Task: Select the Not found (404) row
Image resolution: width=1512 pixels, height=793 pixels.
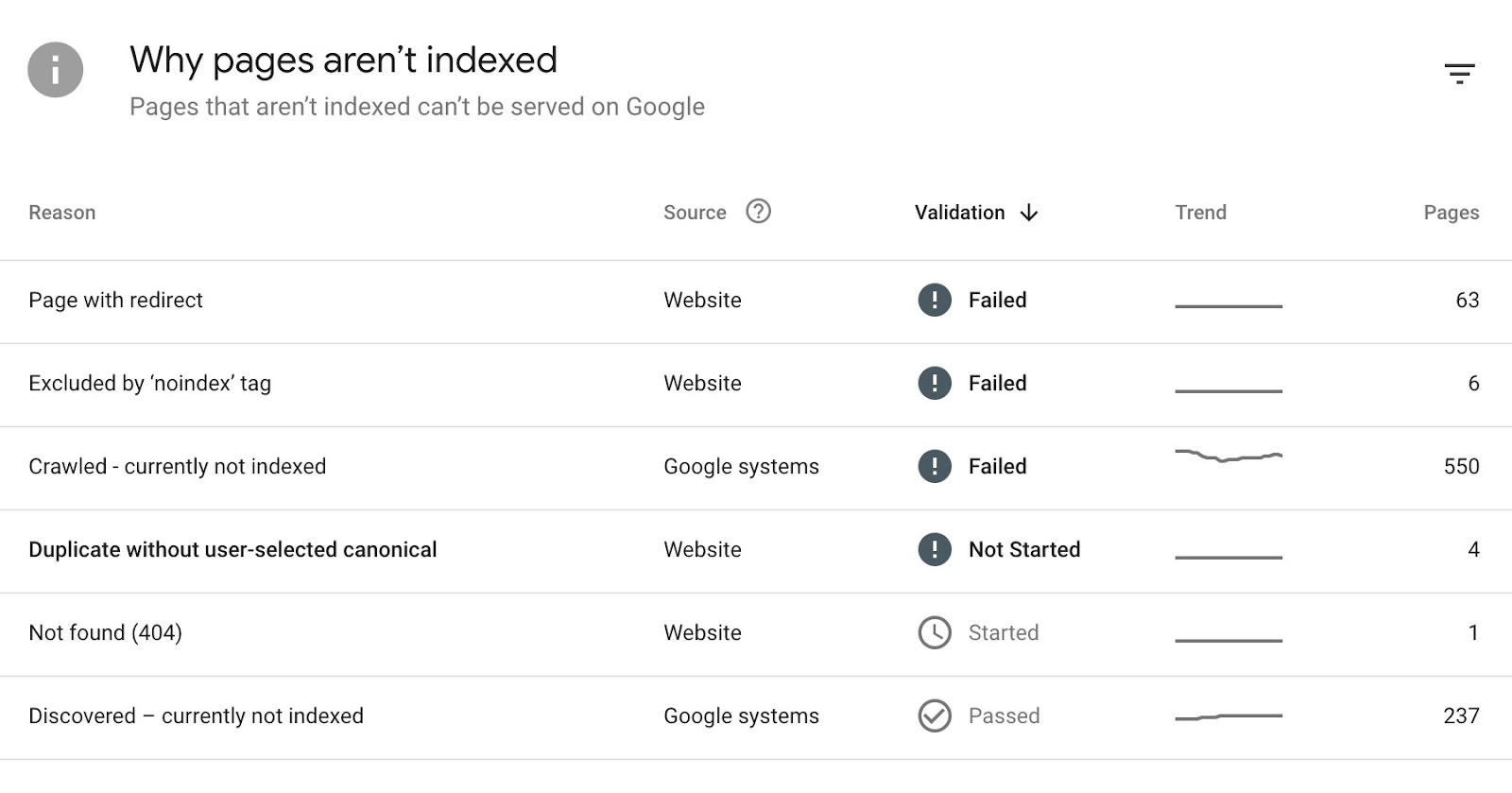Action: (104, 633)
